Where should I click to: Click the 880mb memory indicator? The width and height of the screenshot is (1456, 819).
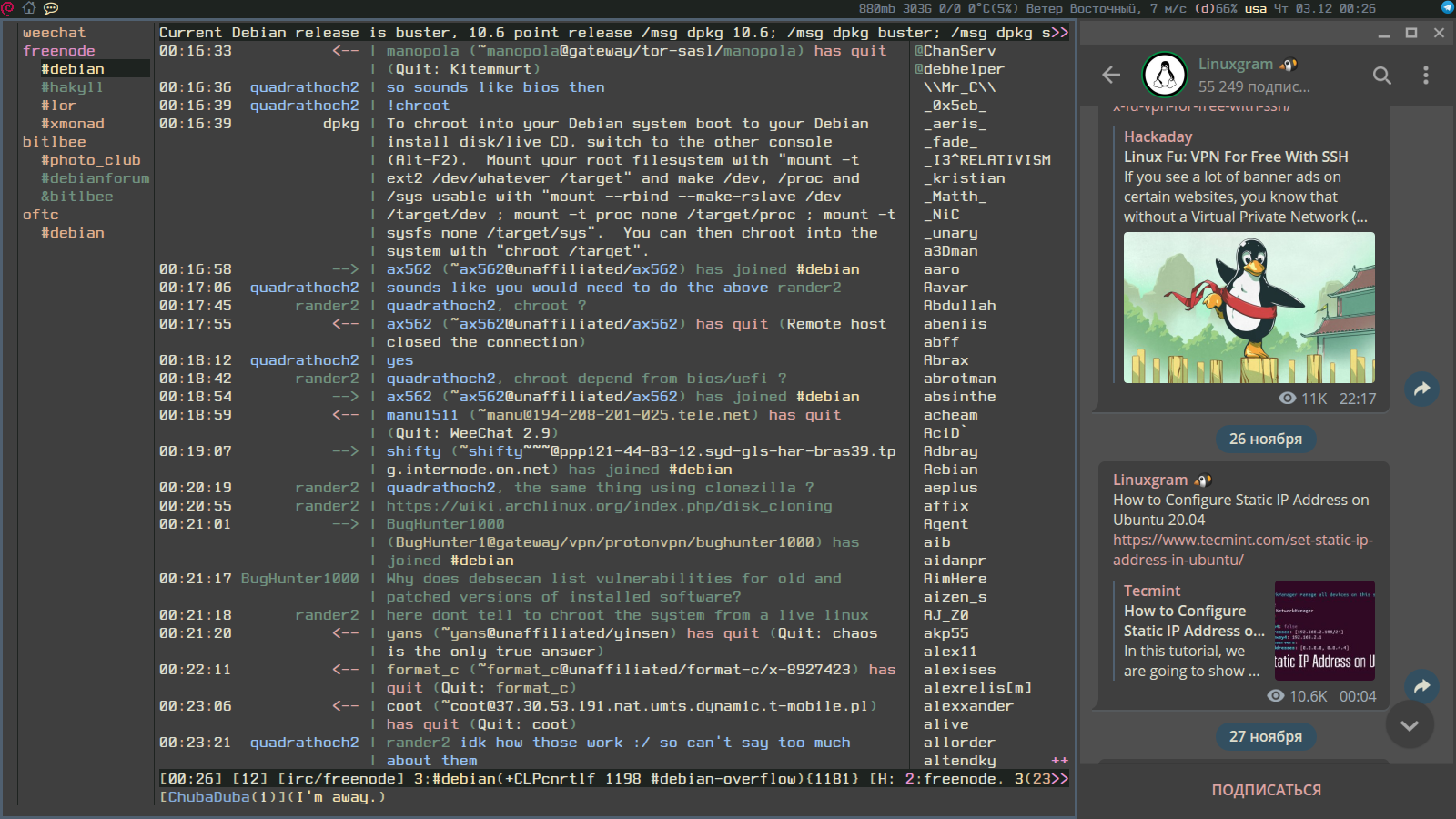(x=877, y=8)
